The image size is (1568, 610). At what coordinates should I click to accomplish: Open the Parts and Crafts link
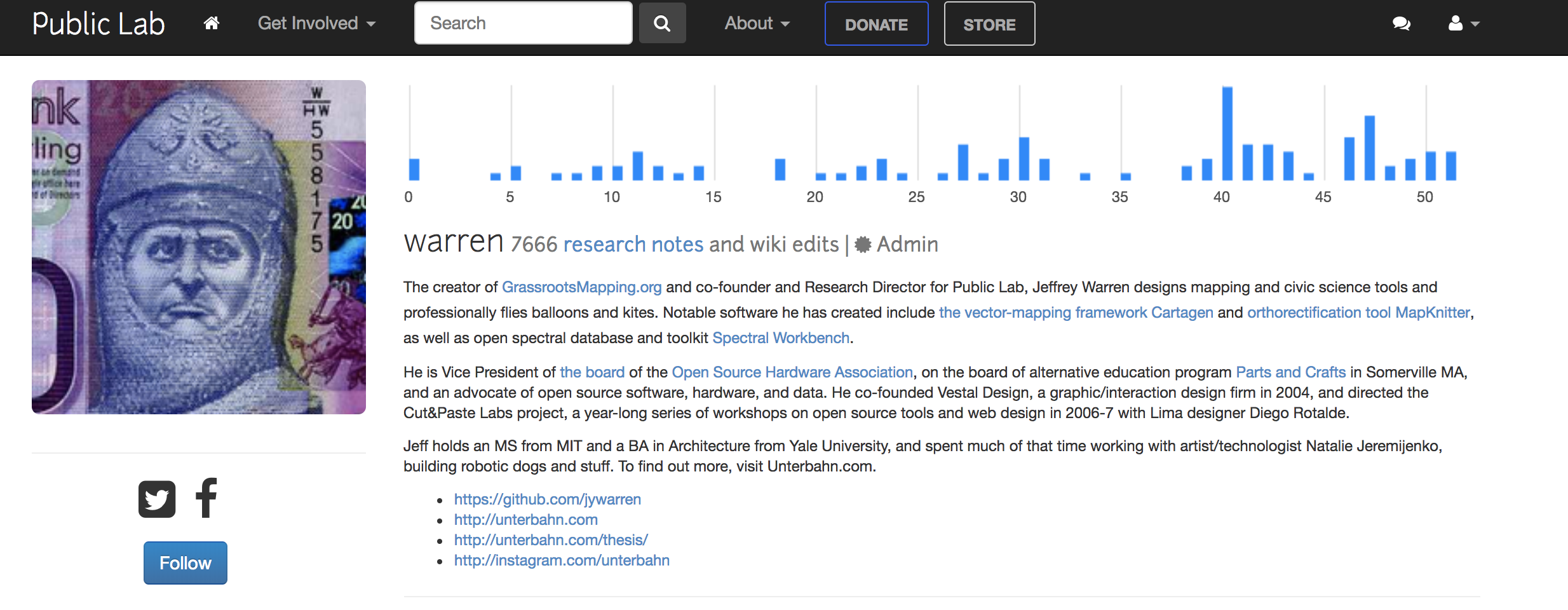pyautogui.click(x=1290, y=372)
